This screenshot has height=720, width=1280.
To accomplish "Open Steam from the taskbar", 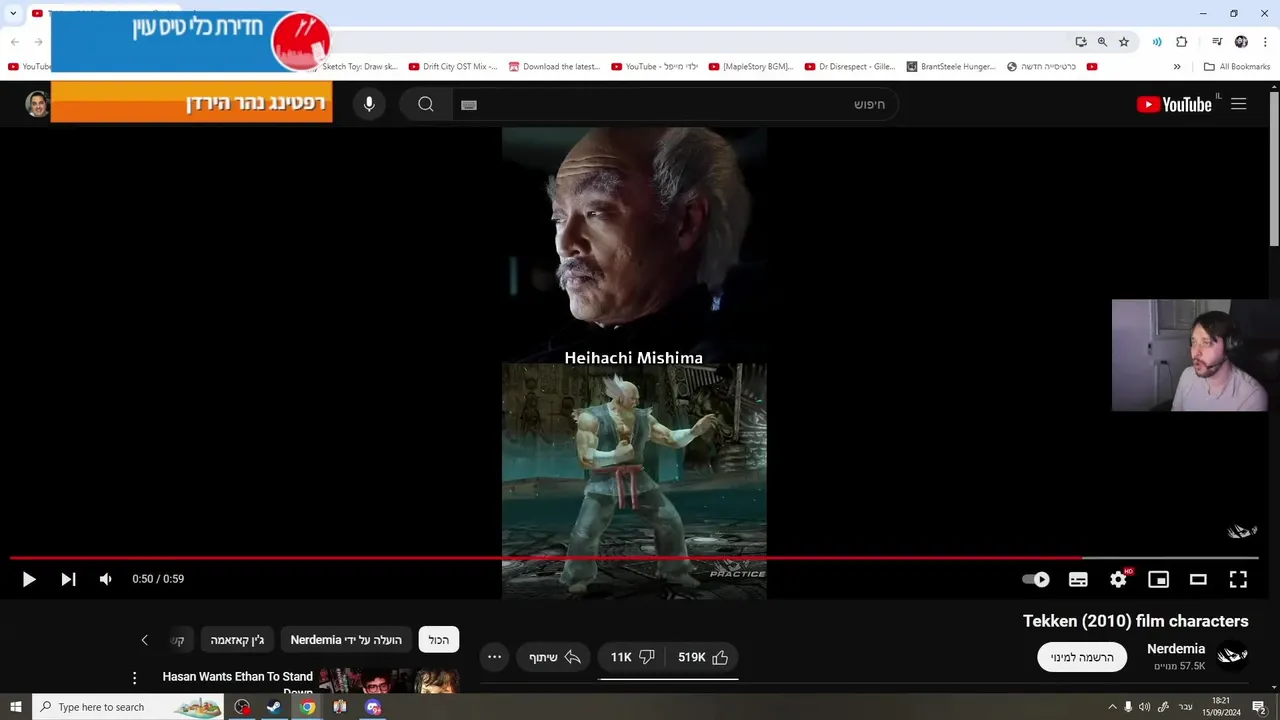I will 273,707.
